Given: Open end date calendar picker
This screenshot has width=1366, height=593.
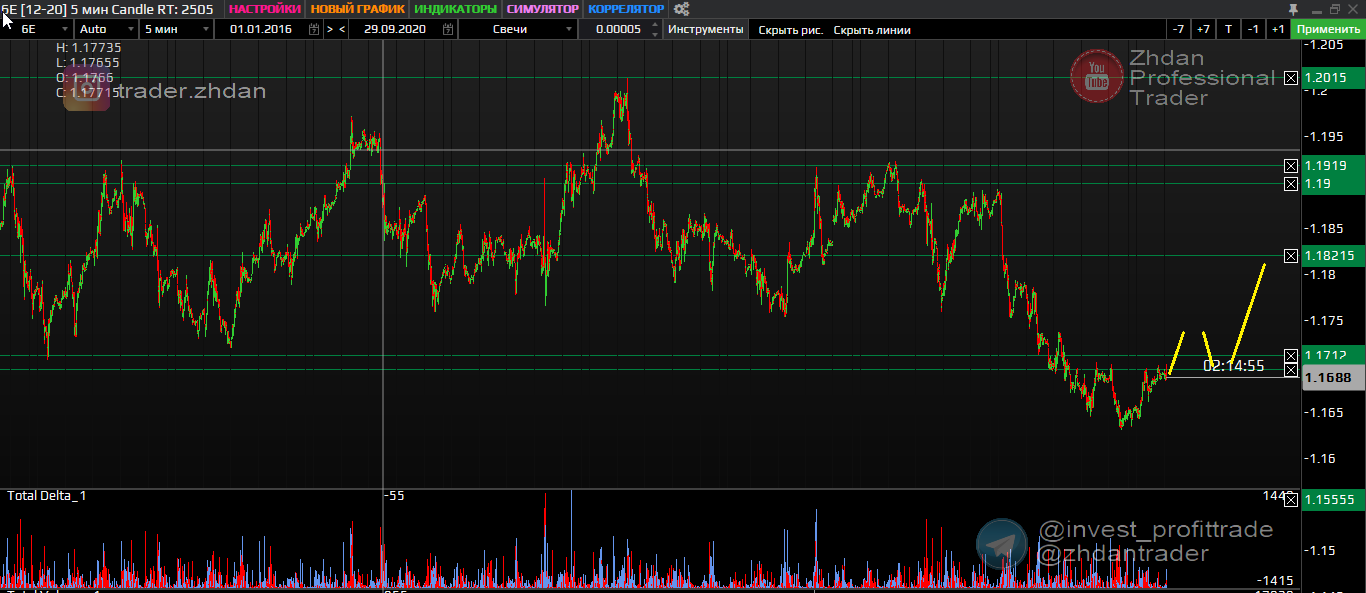Looking at the screenshot, I should click(446, 29).
